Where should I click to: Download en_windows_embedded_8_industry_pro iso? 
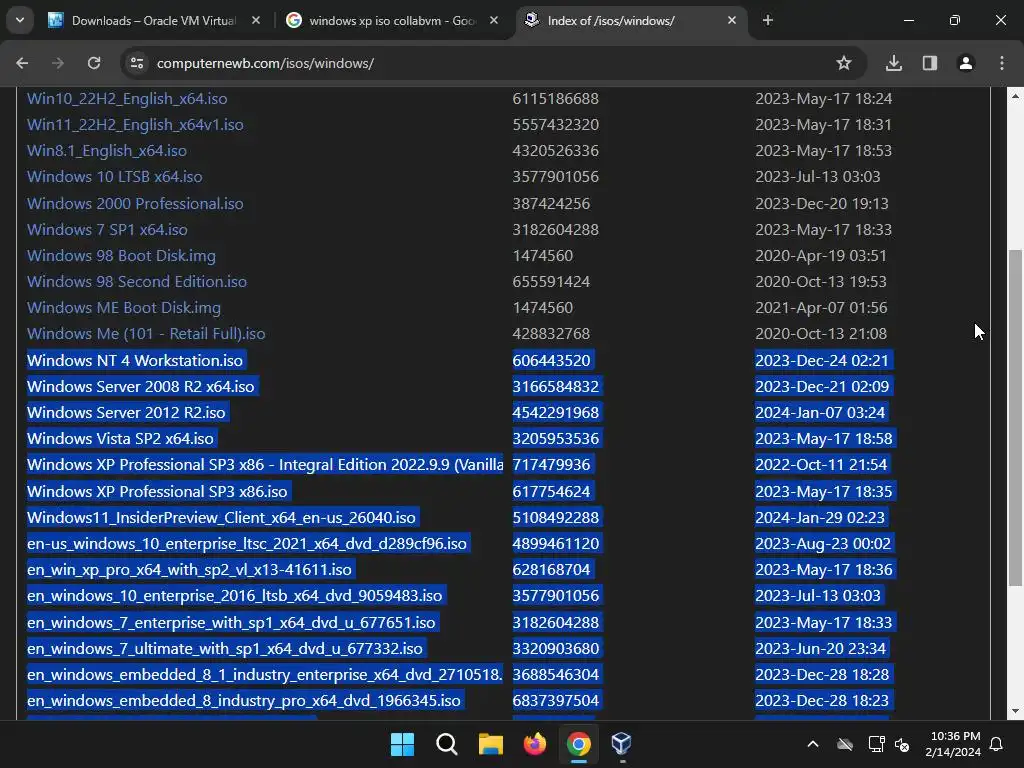[244, 701]
